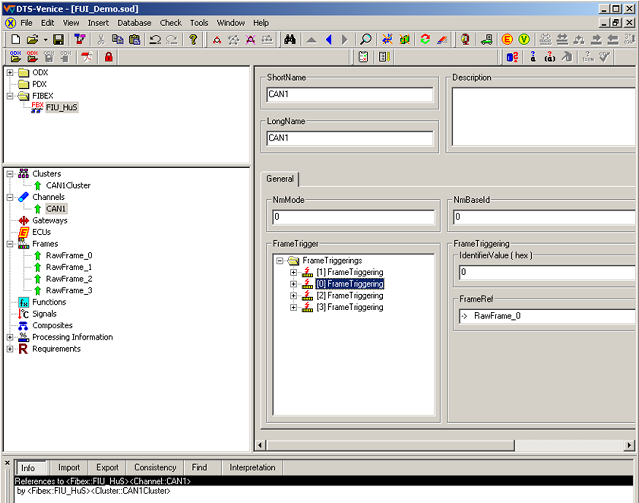This screenshot has height=503, width=639.
Task: Click the checklist clipboard icon
Action: click(x=363, y=57)
